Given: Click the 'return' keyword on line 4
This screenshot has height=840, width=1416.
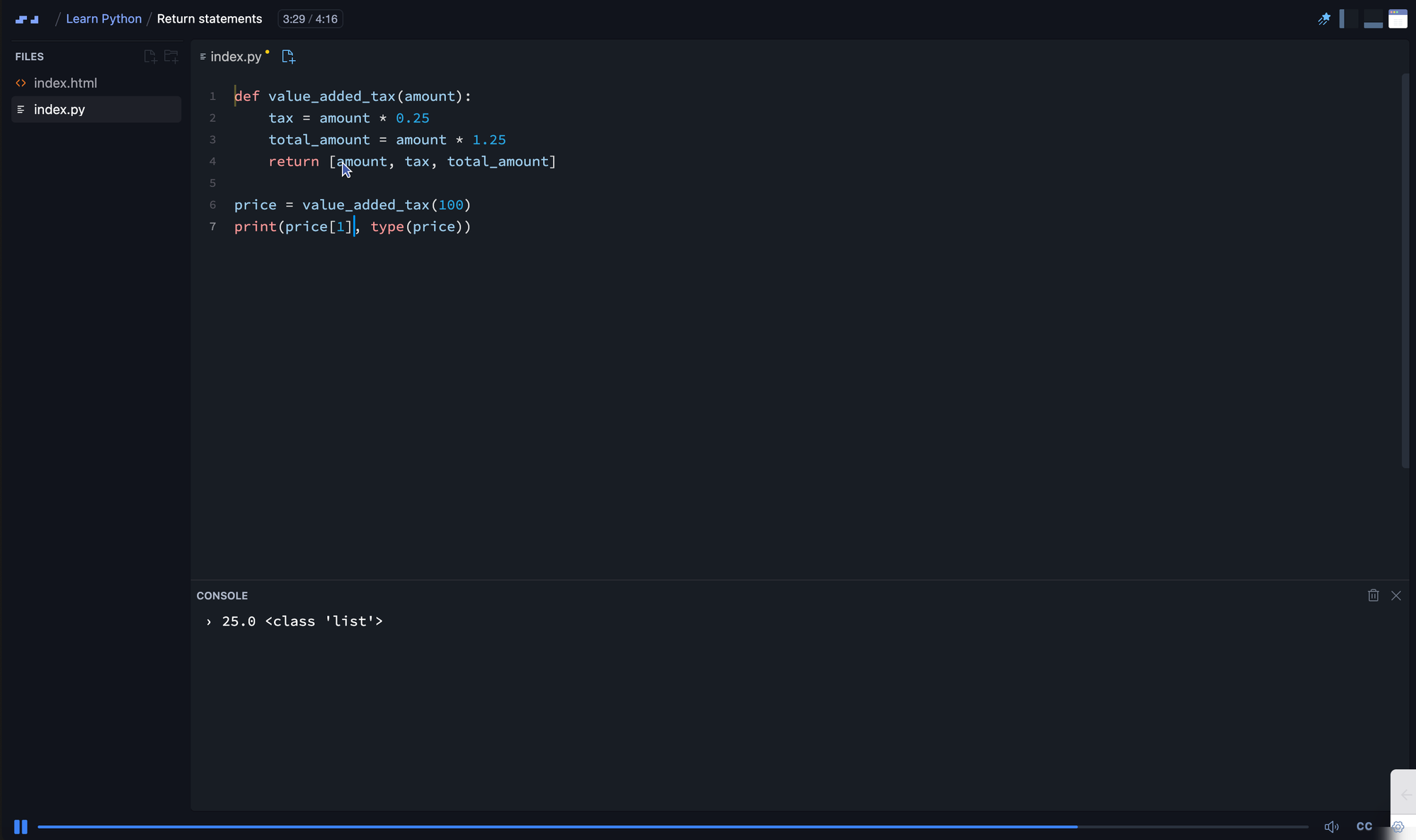Looking at the screenshot, I should [x=294, y=162].
